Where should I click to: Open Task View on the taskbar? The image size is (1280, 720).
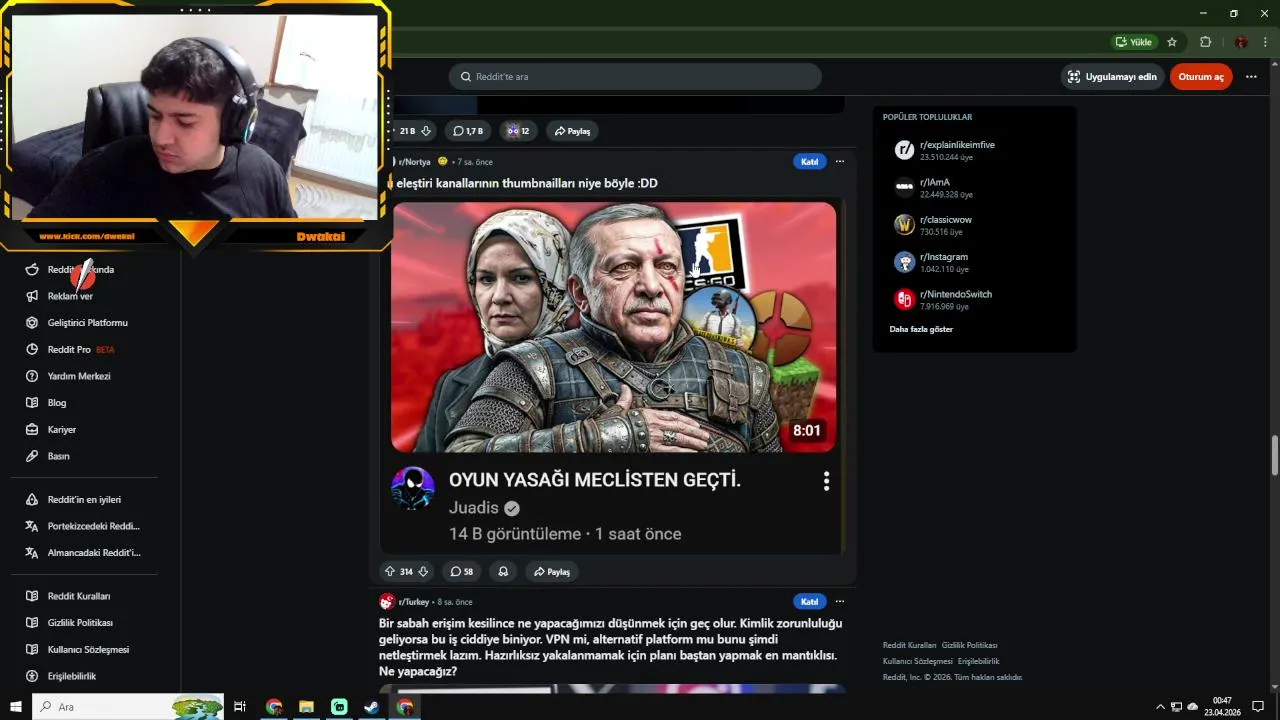click(240, 707)
